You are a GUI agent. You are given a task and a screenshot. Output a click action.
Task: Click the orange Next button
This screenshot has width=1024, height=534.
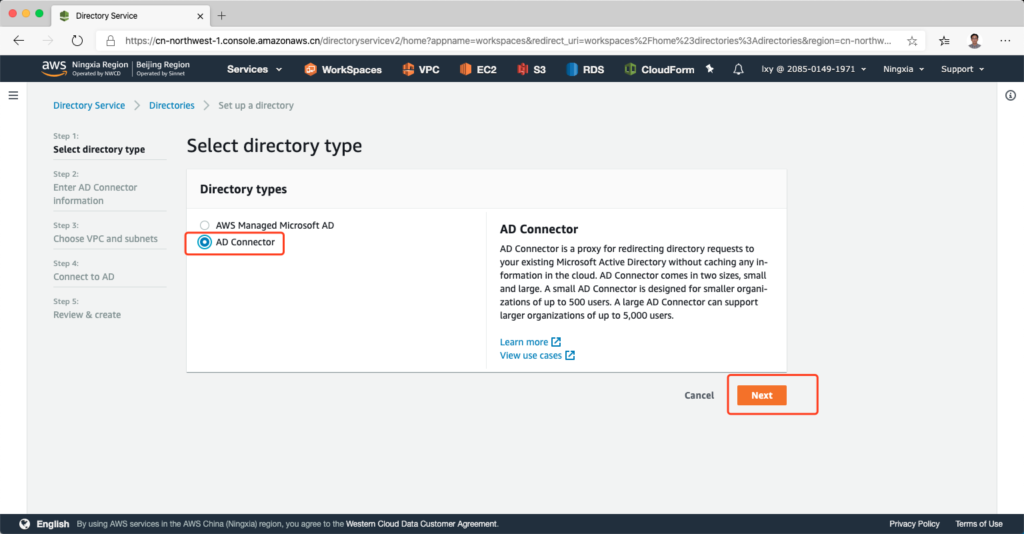[x=762, y=395]
